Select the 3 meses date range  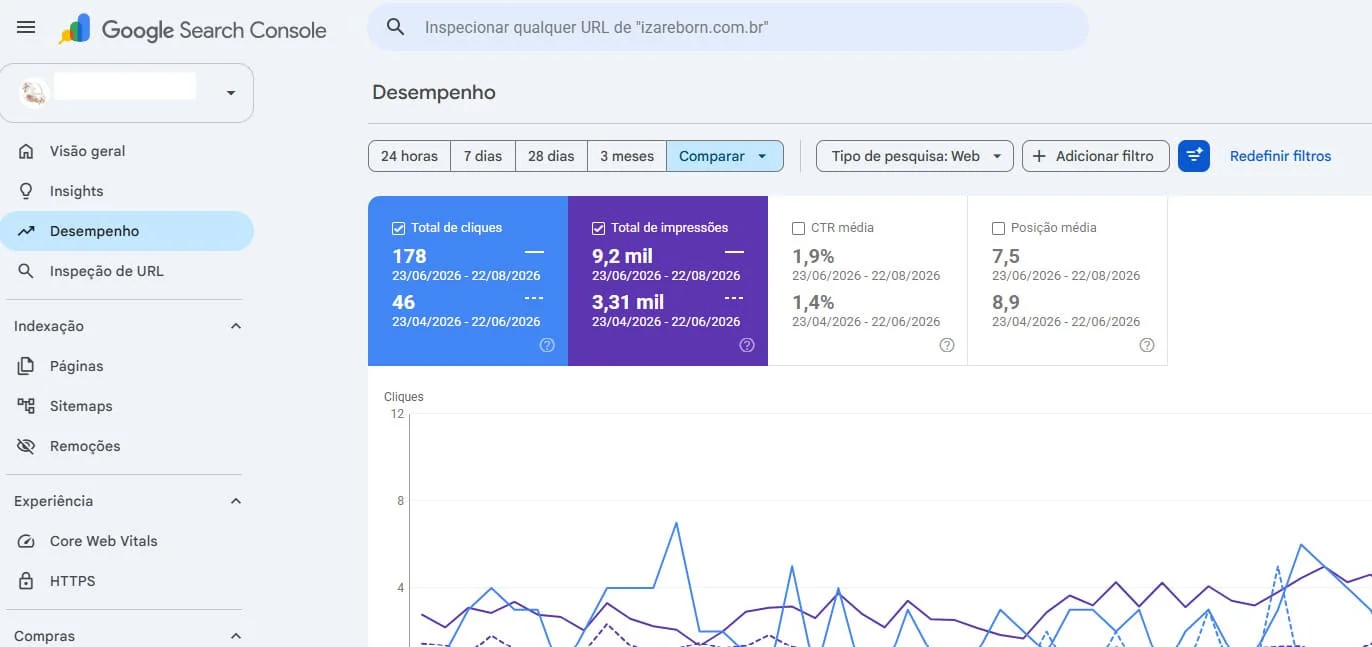(x=627, y=156)
